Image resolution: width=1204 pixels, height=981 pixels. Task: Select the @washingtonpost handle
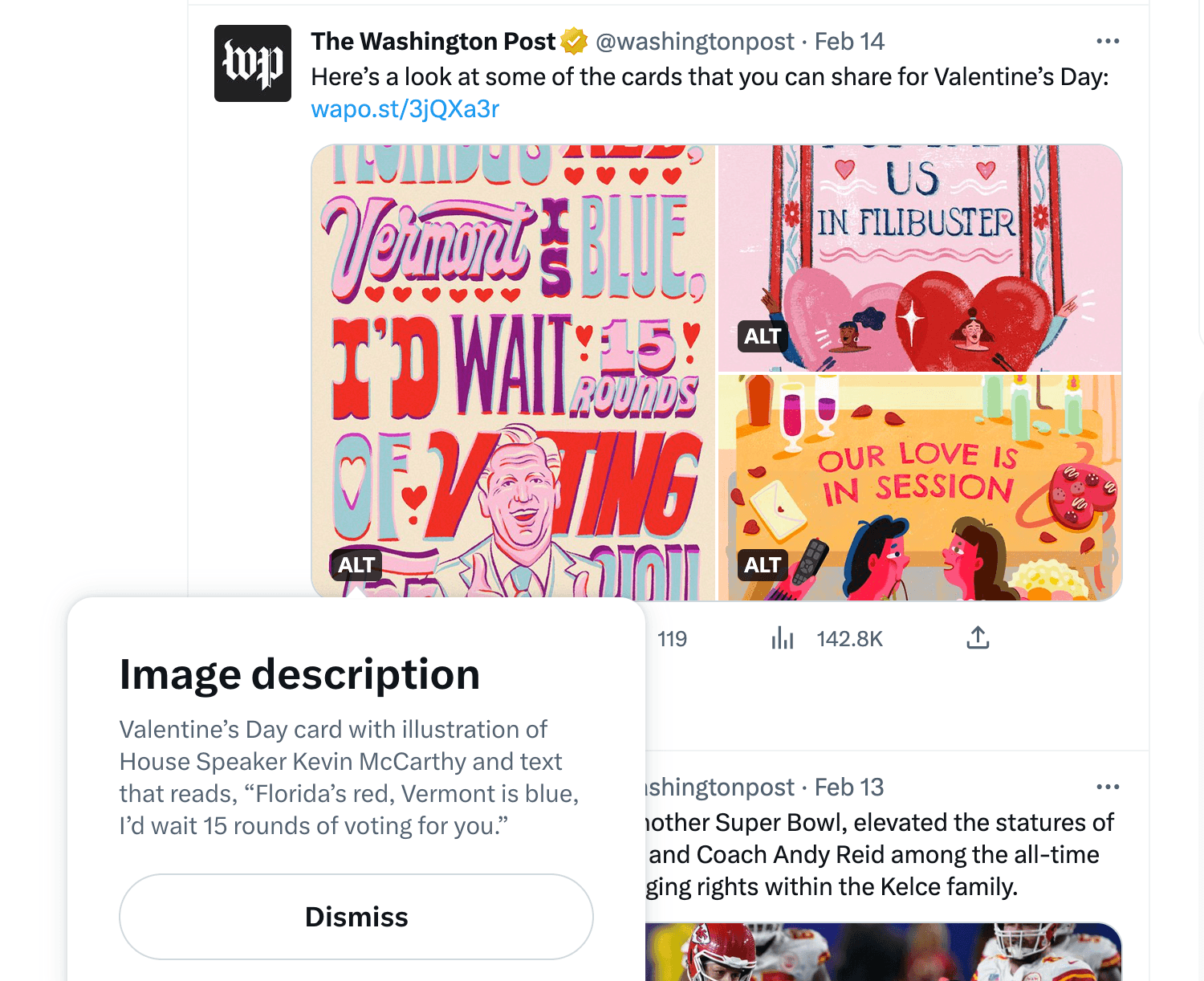[694, 41]
